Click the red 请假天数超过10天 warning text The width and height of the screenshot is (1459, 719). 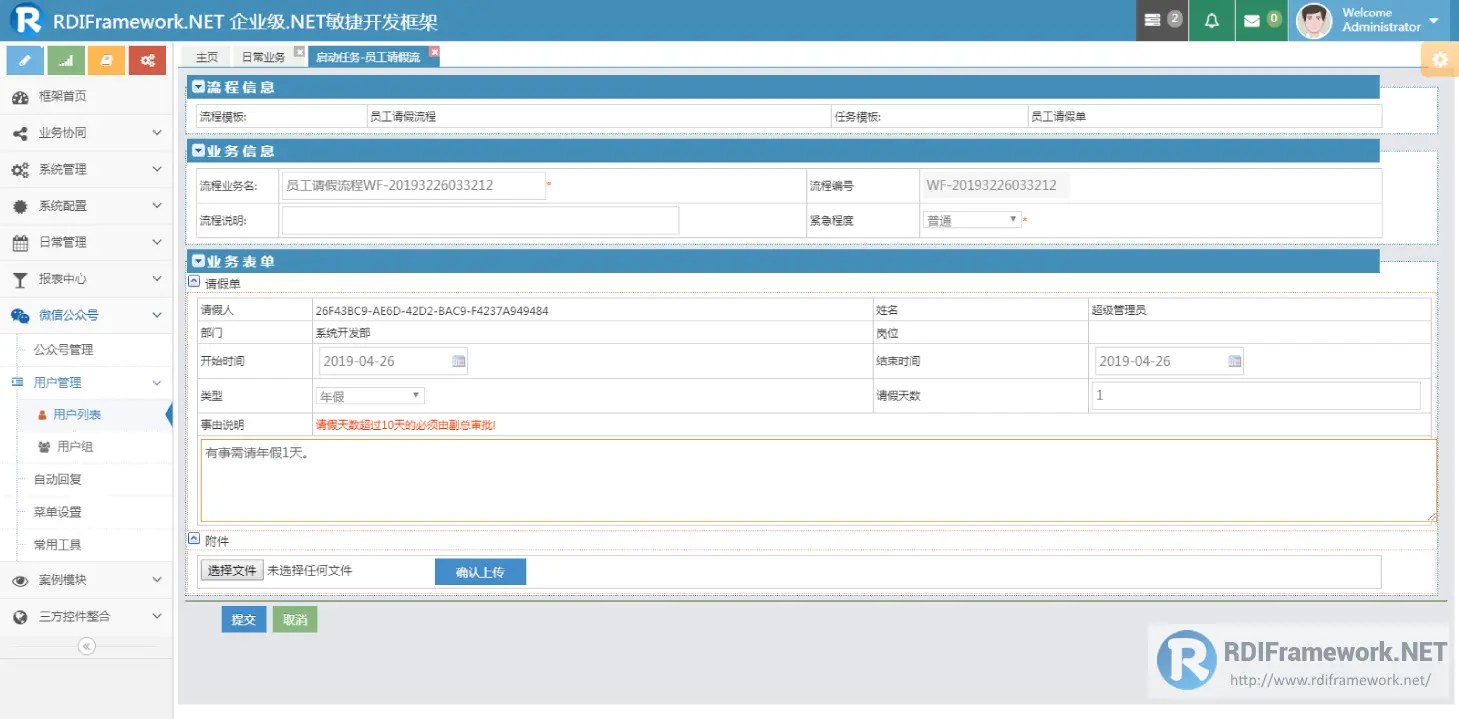[405, 425]
